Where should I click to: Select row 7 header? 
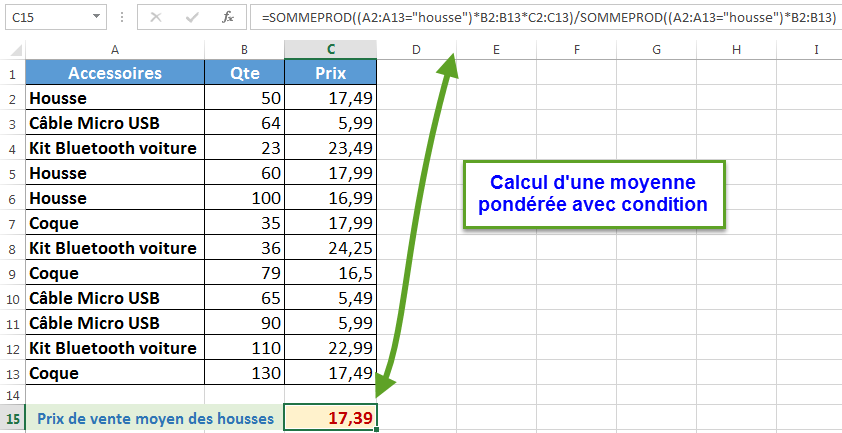[12, 223]
